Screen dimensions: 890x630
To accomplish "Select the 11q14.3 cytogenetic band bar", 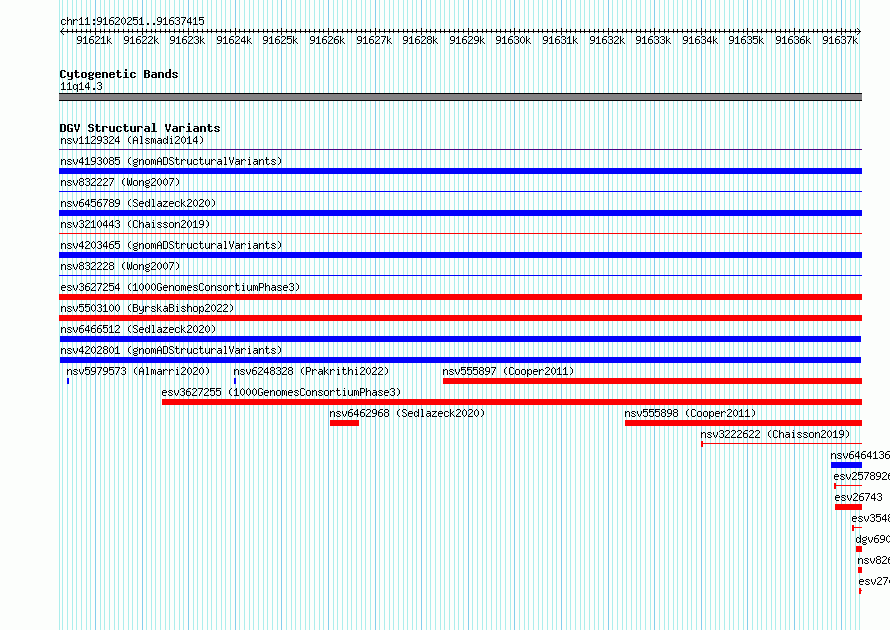I will click(460, 97).
